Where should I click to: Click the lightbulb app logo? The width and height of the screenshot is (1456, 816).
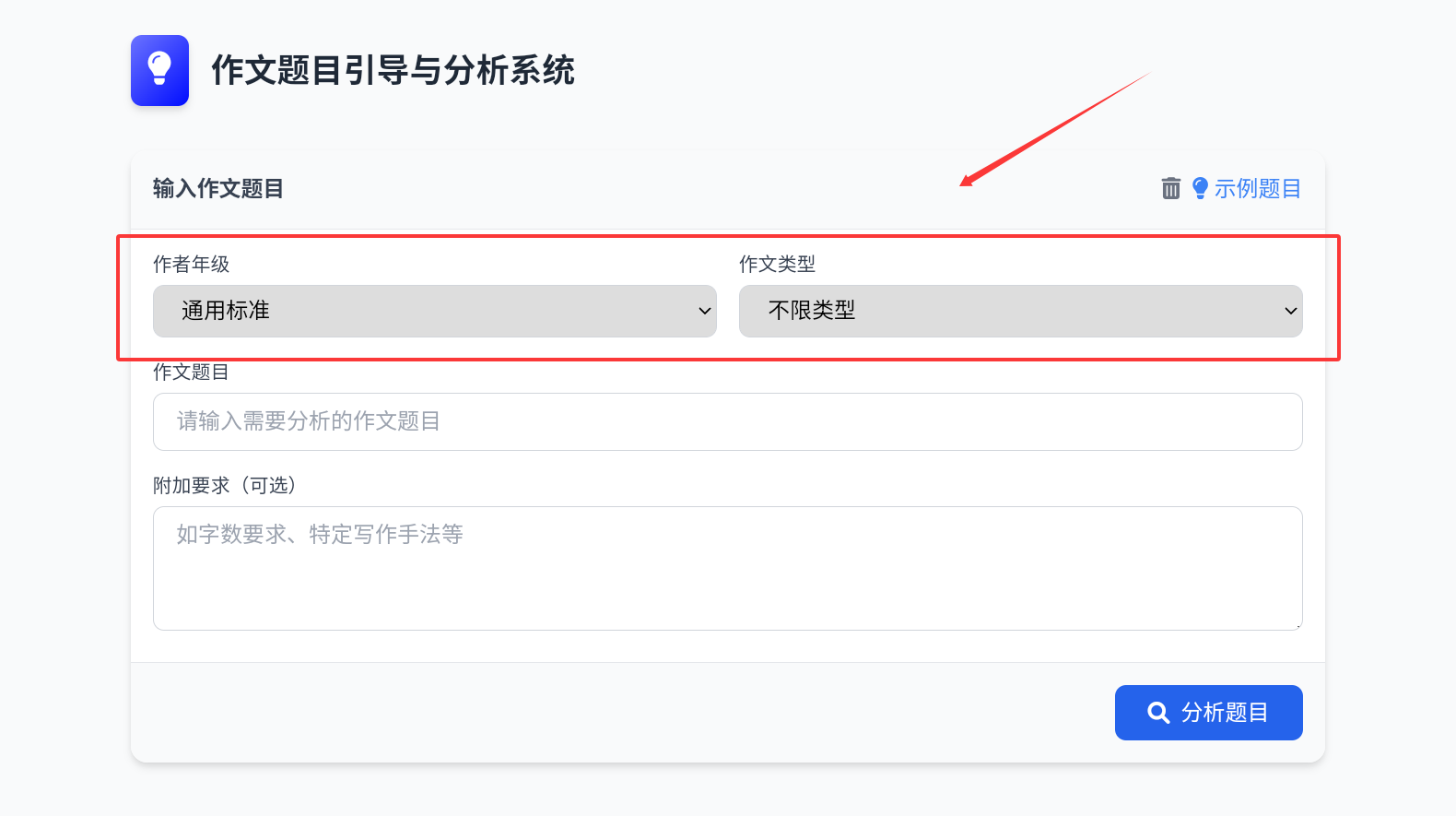point(159,71)
